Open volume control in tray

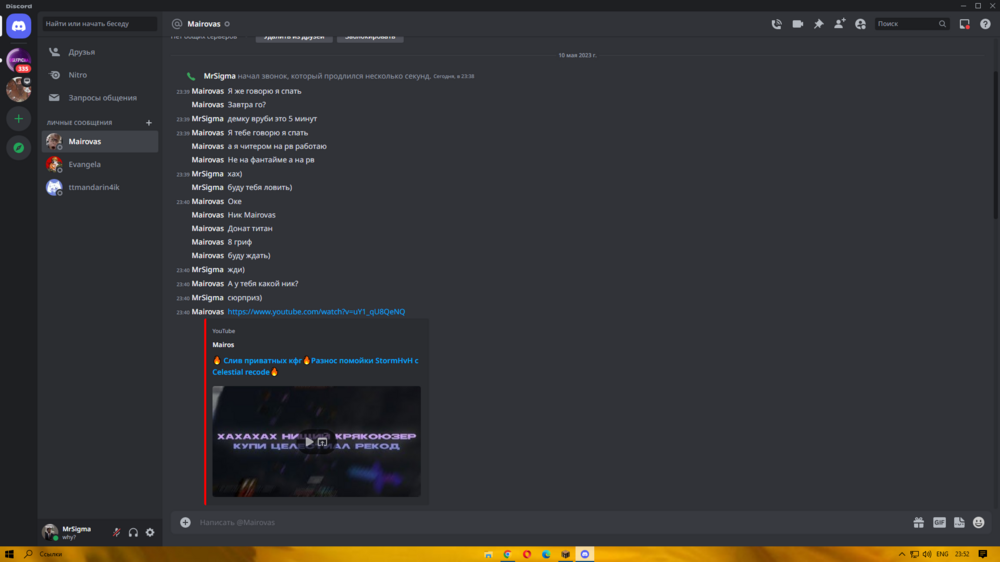(927, 554)
